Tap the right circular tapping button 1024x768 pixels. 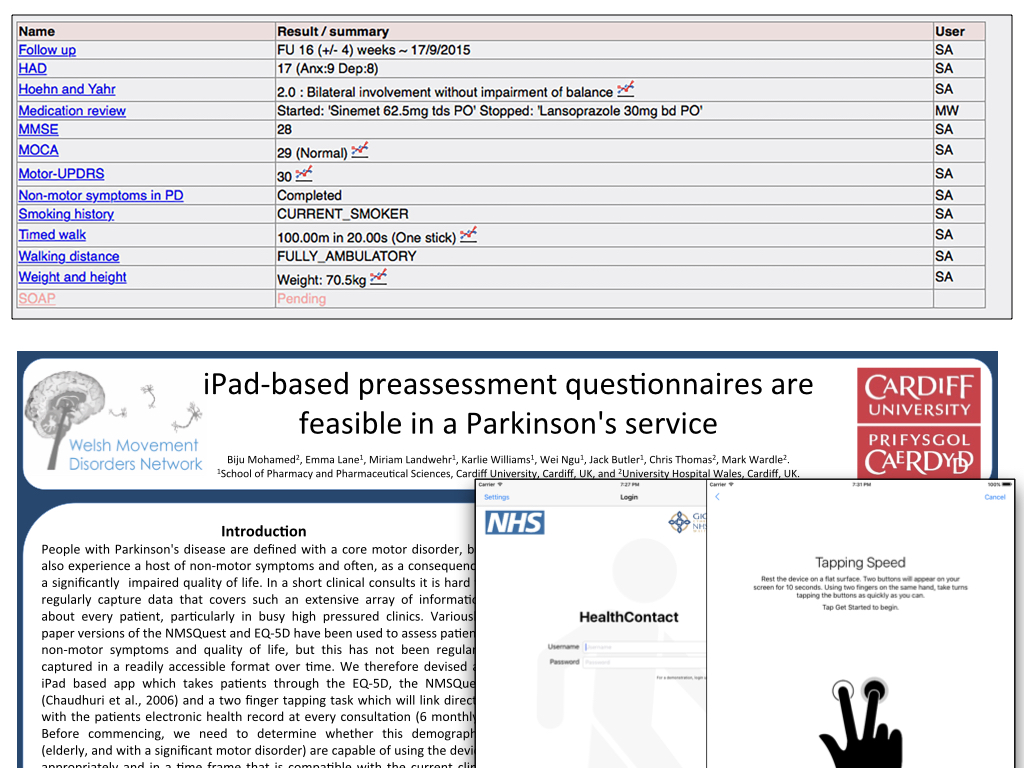point(875,691)
